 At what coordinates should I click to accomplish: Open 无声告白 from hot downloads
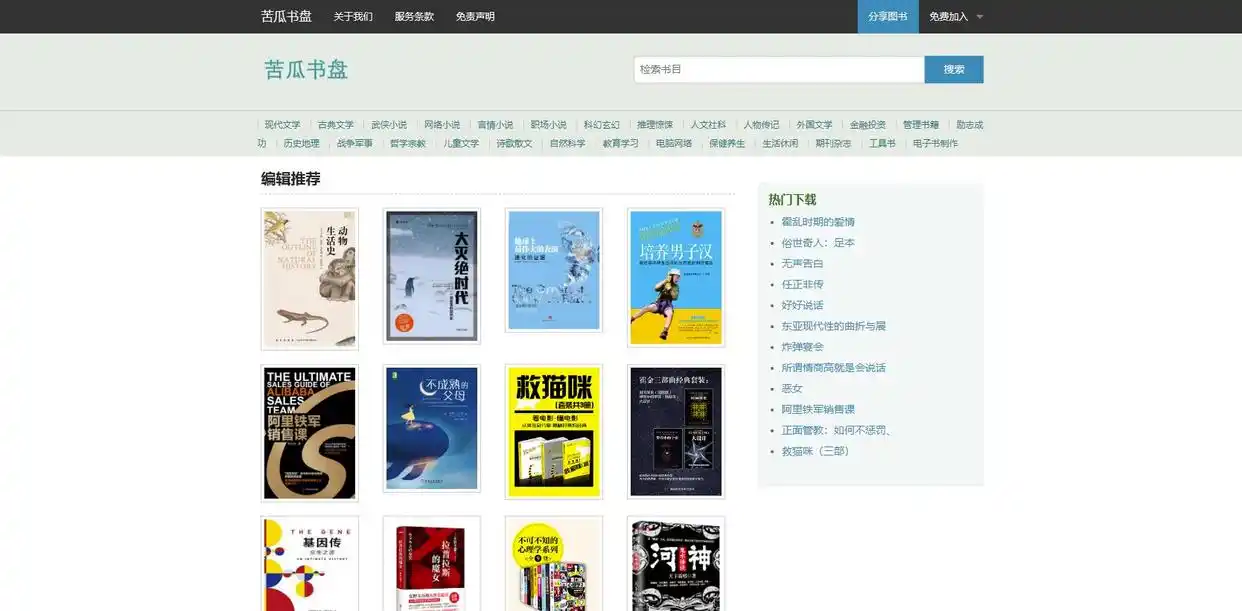click(x=803, y=263)
